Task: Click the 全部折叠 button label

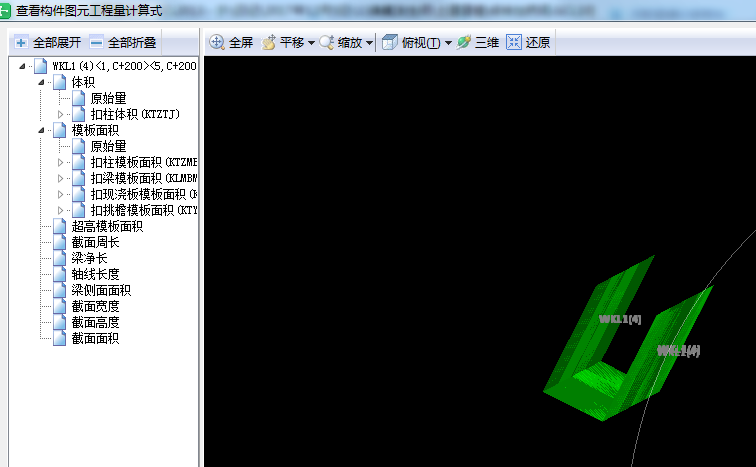Action: 132,43
